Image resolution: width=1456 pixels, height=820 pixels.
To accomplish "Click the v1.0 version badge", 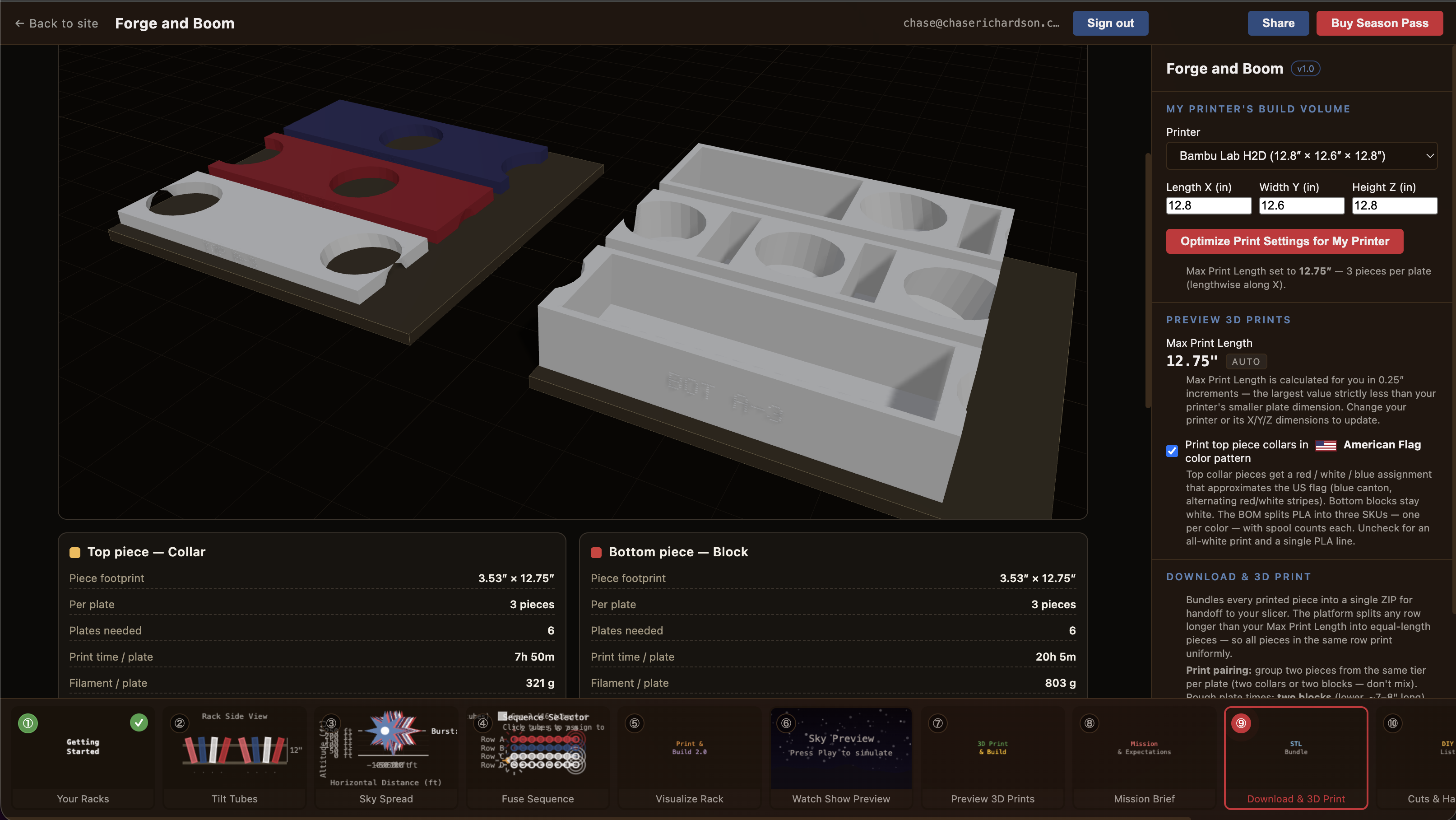I will point(1305,69).
